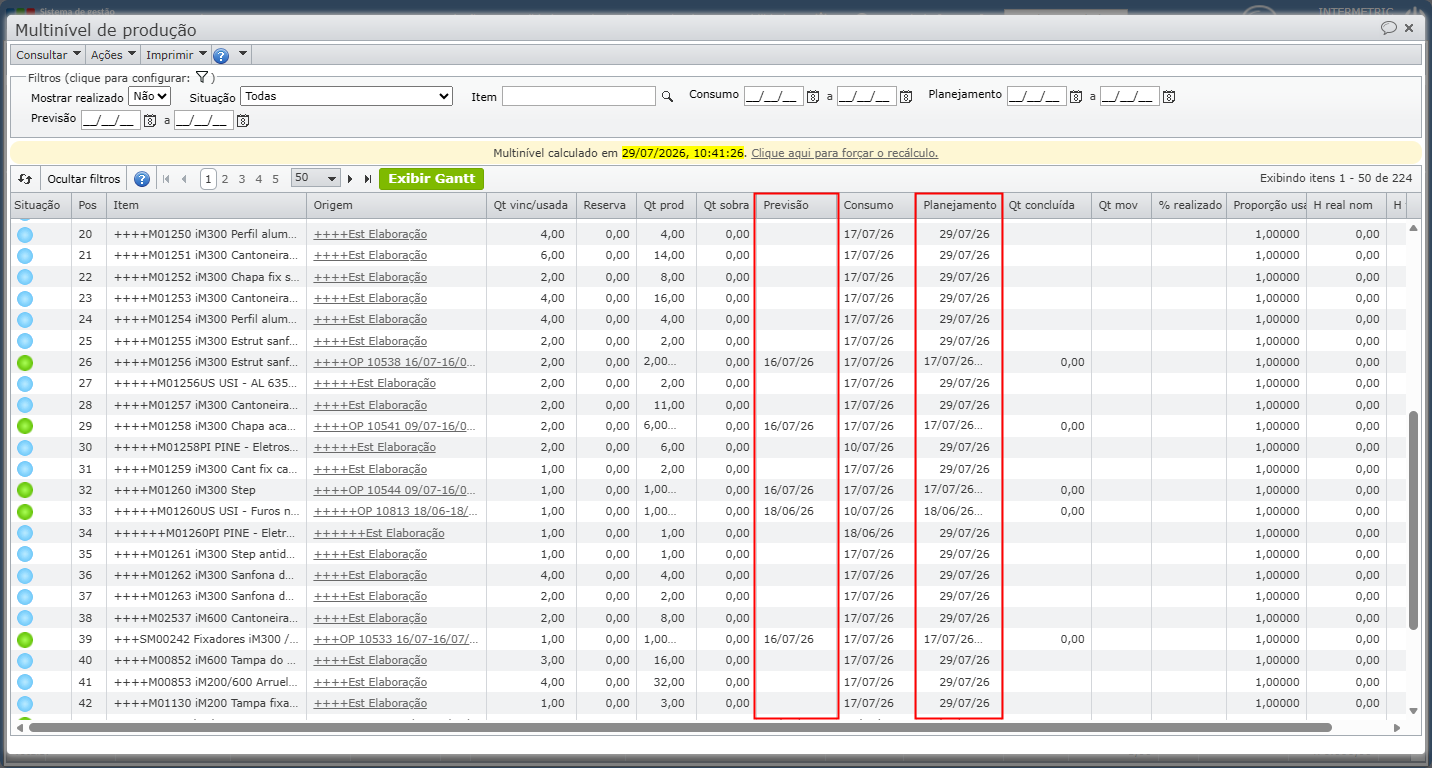Click the green status circle for row 29
Viewport: 1432px width, 768px height.
tap(25, 426)
